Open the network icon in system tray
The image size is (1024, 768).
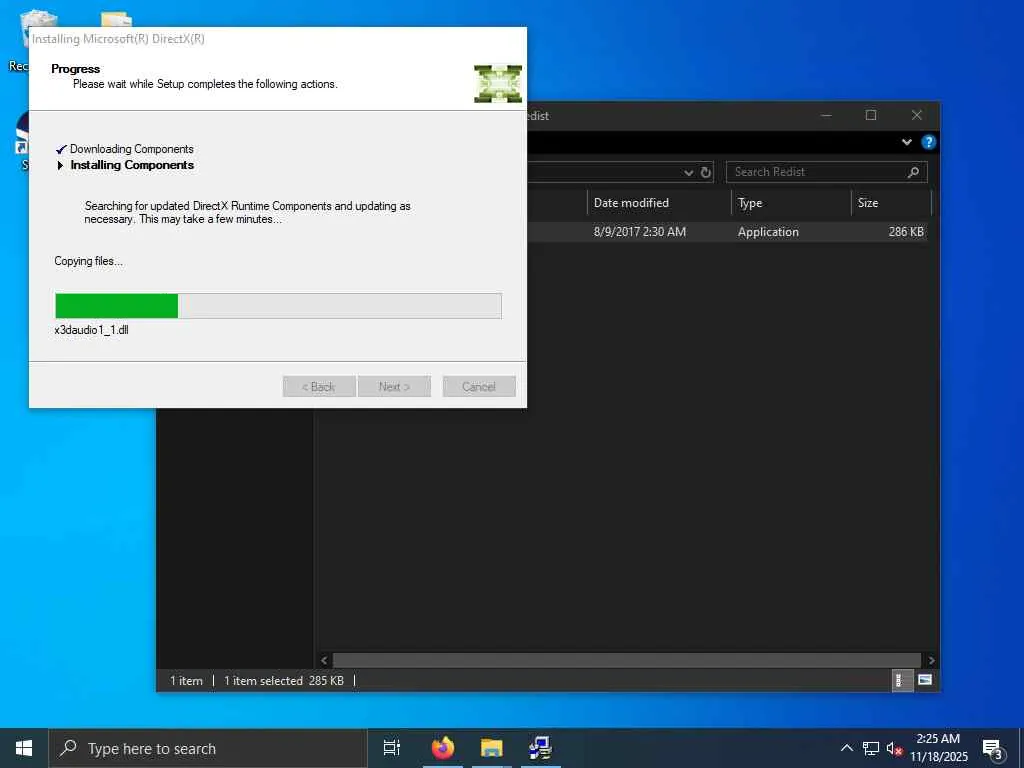(x=870, y=748)
